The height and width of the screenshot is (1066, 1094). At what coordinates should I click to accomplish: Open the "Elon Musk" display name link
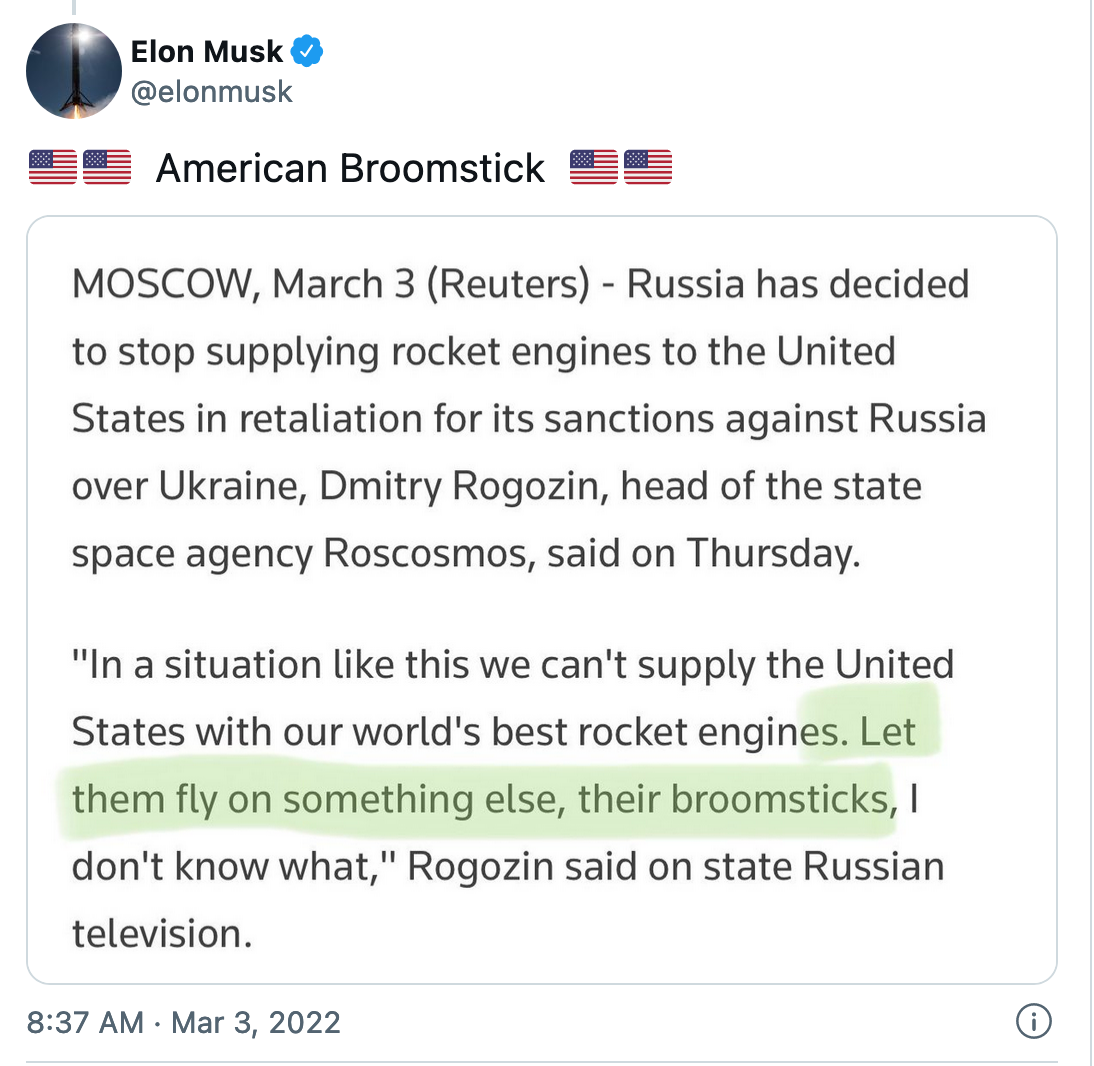[207, 50]
